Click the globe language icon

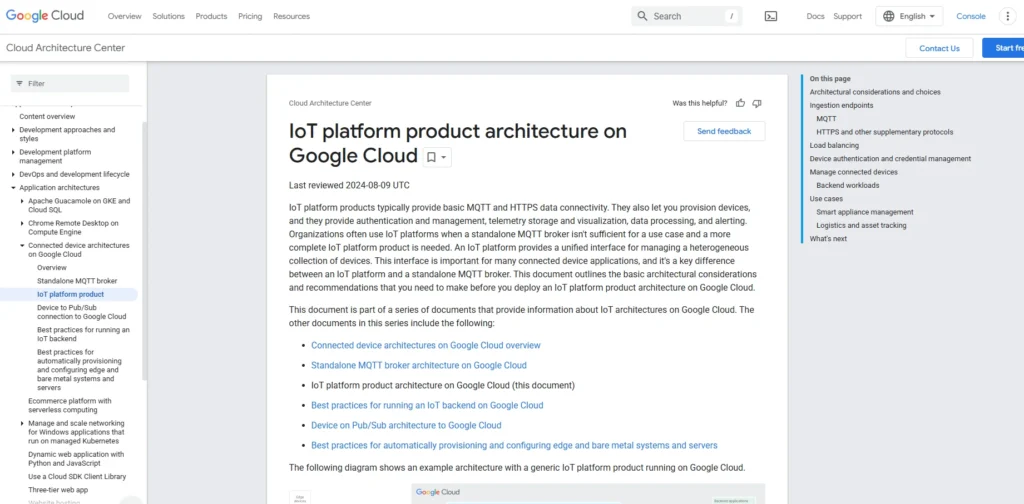[x=889, y=16]
